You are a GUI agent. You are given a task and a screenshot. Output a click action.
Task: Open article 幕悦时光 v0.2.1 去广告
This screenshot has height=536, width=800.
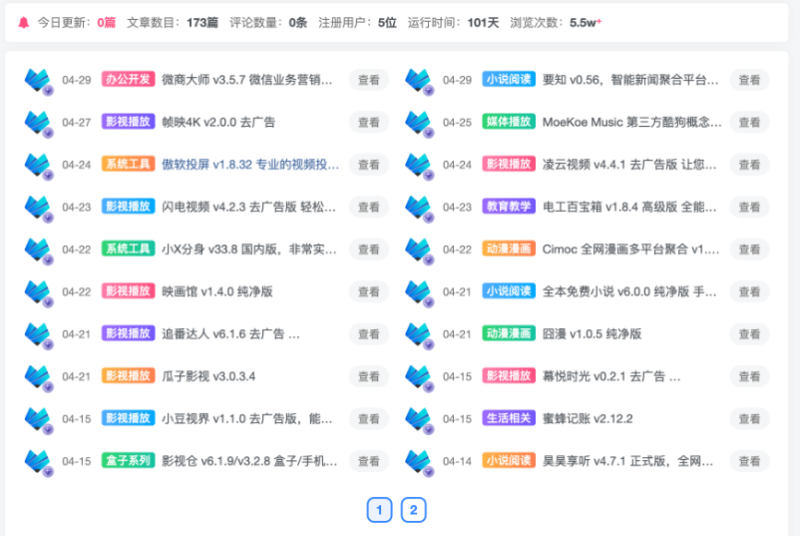[611, 376]
